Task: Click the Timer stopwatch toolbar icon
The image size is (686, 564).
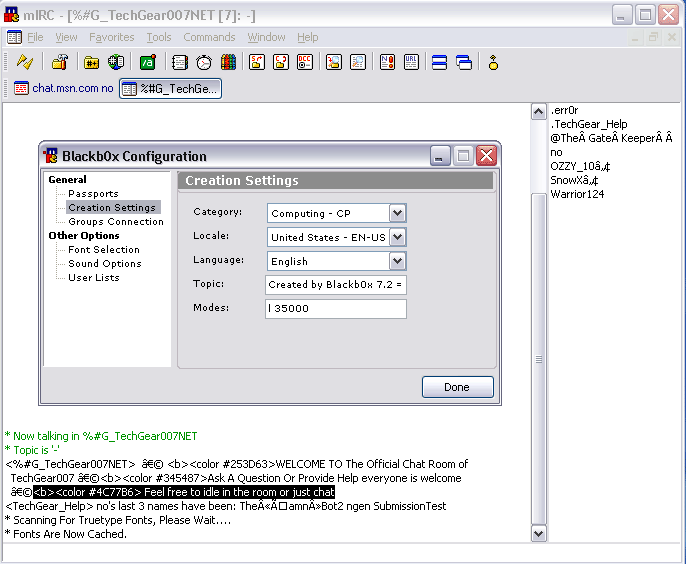Action: (204, 62)
